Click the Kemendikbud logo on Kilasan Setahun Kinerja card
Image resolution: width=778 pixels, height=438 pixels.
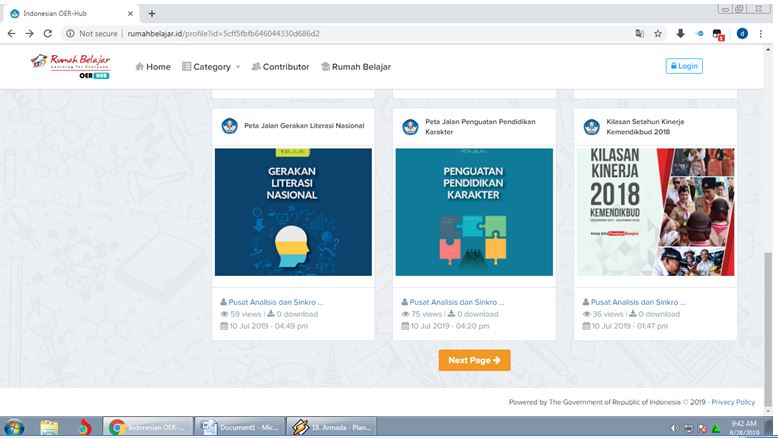pos(591,126)
